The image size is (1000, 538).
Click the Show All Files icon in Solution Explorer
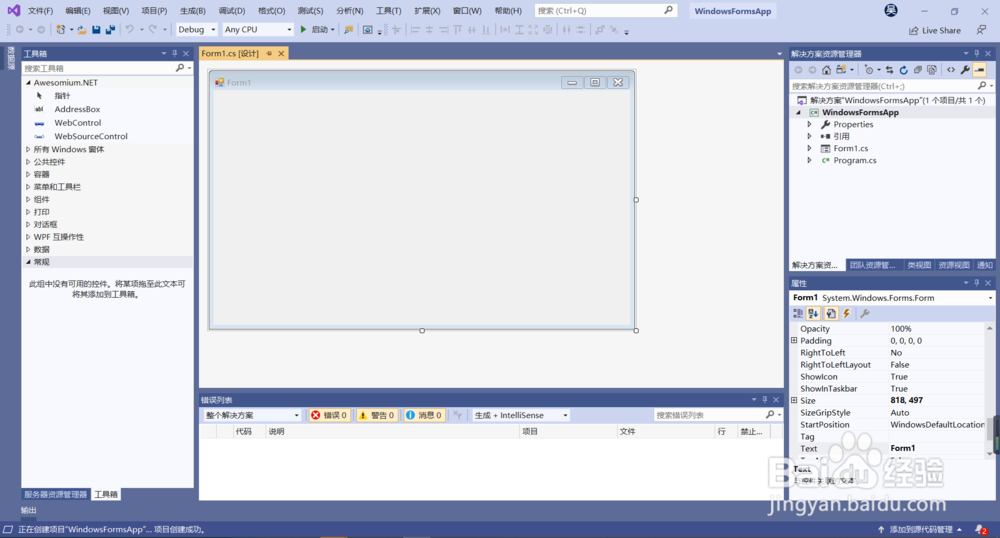tap(932, 70)
